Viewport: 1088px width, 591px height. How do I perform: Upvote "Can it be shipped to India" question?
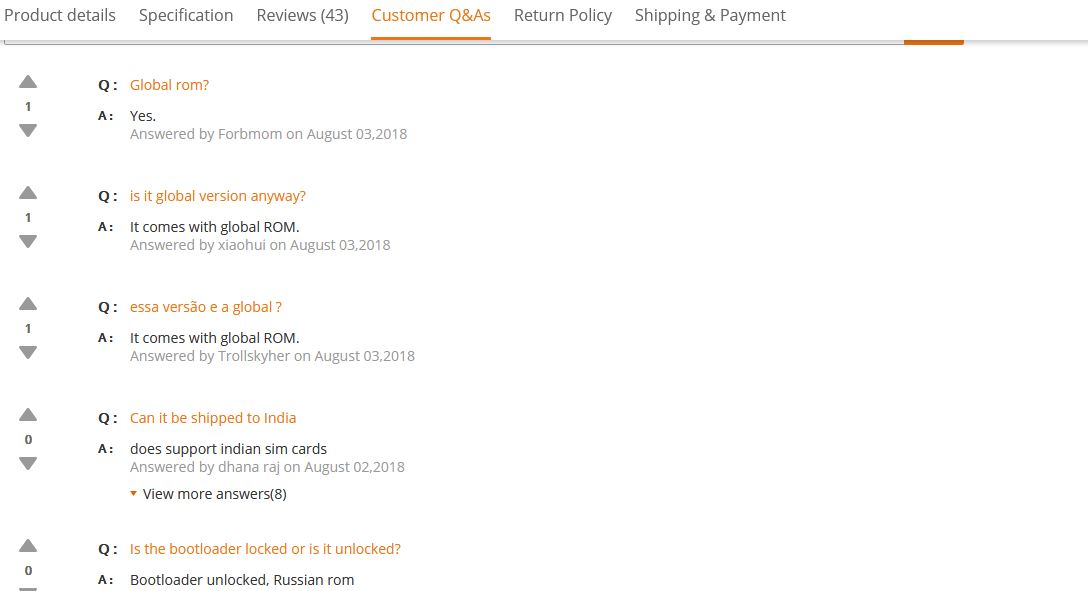click(28, 415)
